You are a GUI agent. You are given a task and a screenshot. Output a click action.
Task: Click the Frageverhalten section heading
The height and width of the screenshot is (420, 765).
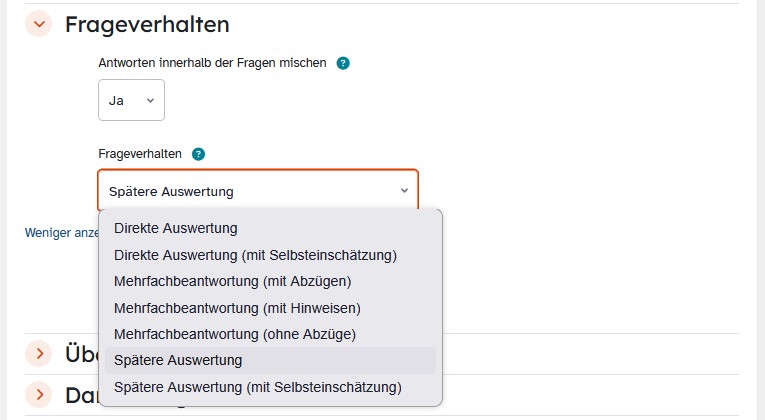click(147, 24)
